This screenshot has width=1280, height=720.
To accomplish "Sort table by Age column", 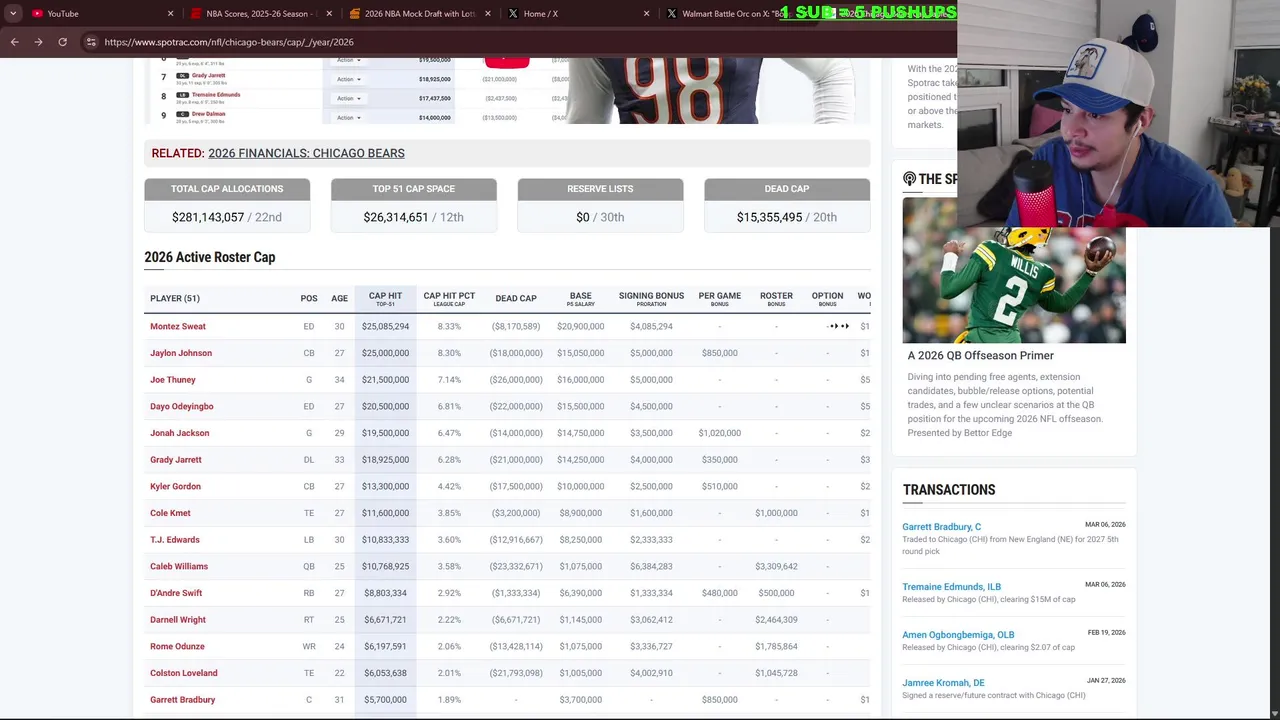I will [339, 298].
